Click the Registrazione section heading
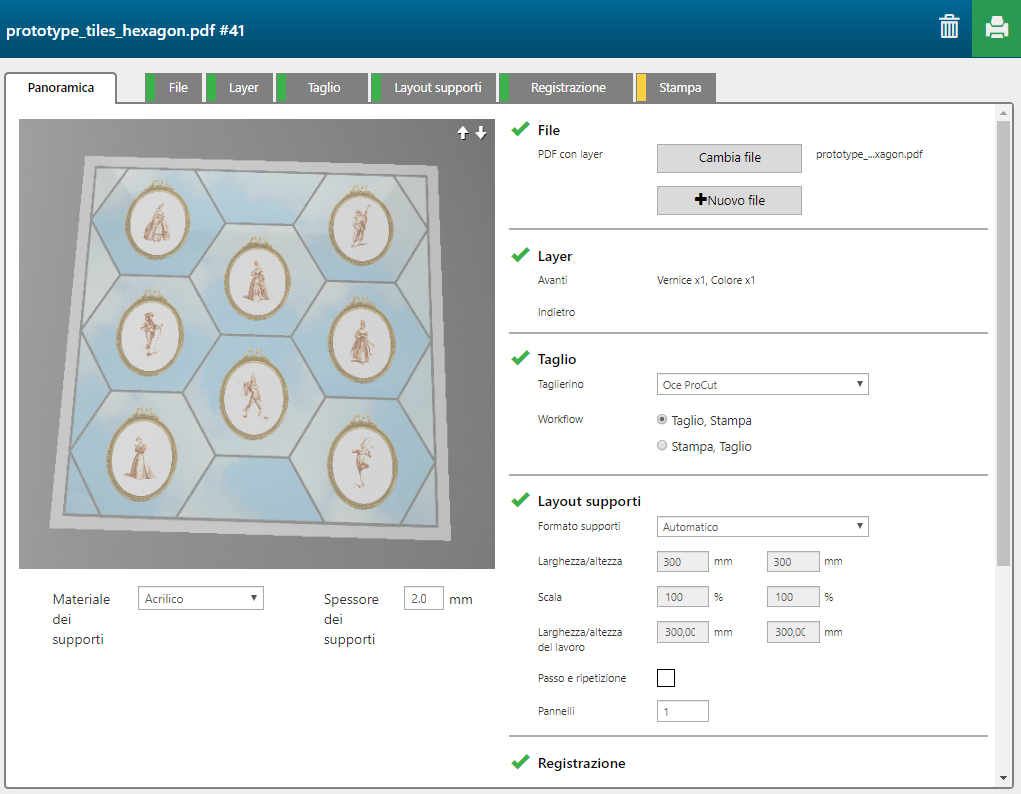1021x794 pixels. point(581,763)
